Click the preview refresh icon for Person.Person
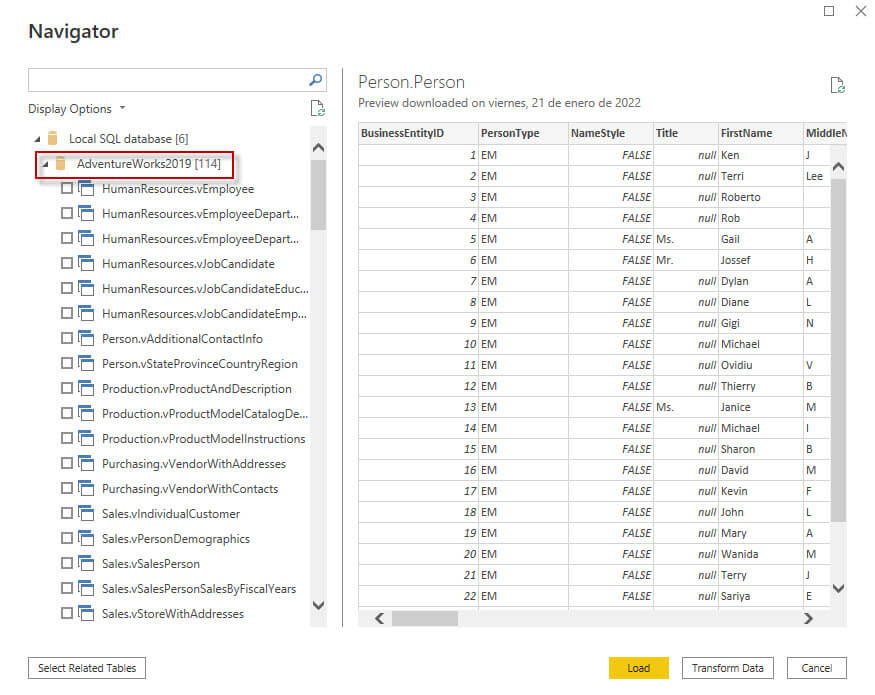Image resolution: width=875 pixels, height=695 pixels. [837, 86]
